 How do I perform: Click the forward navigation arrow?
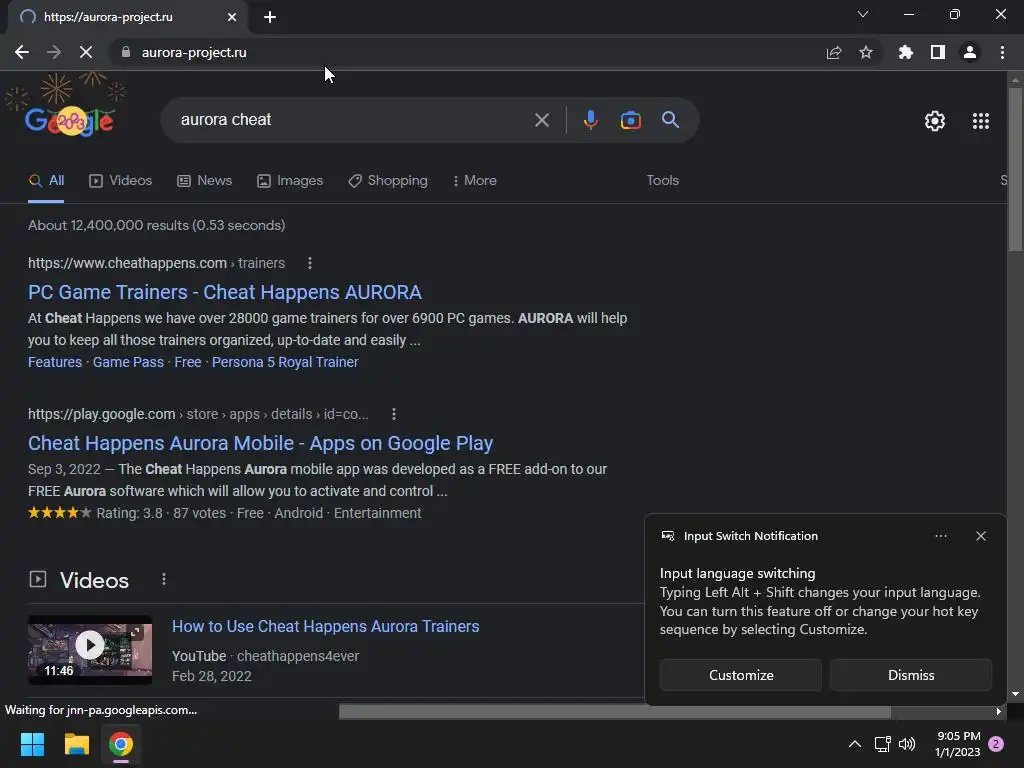pyautogui.click(x=54, y=52)
